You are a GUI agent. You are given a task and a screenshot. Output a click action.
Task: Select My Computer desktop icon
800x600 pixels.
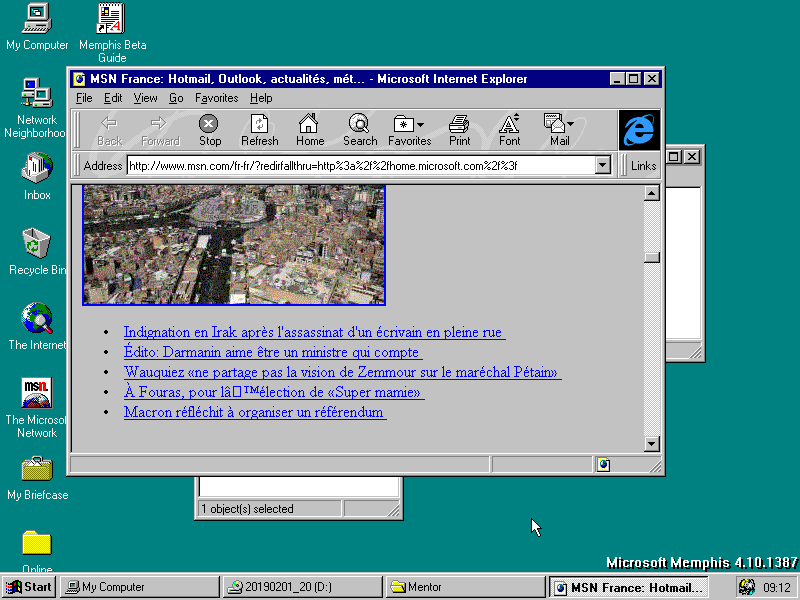37,27
